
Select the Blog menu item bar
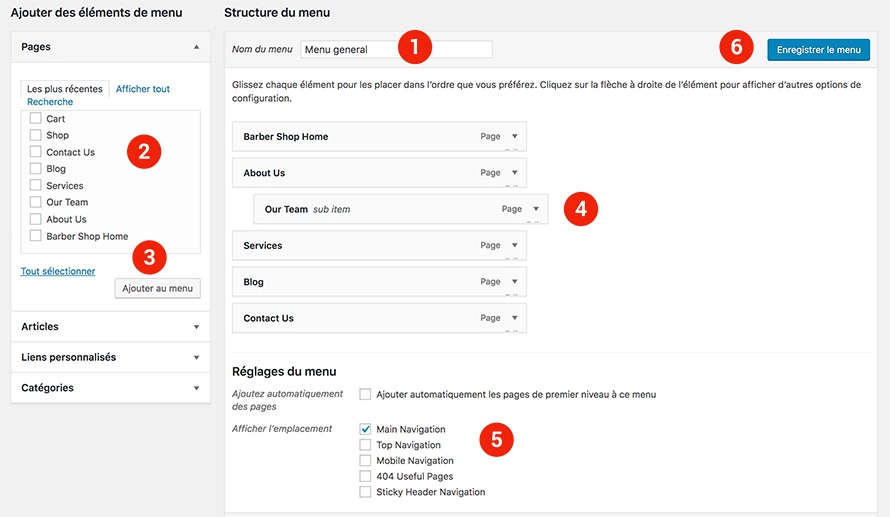click(x=379, y=281)
